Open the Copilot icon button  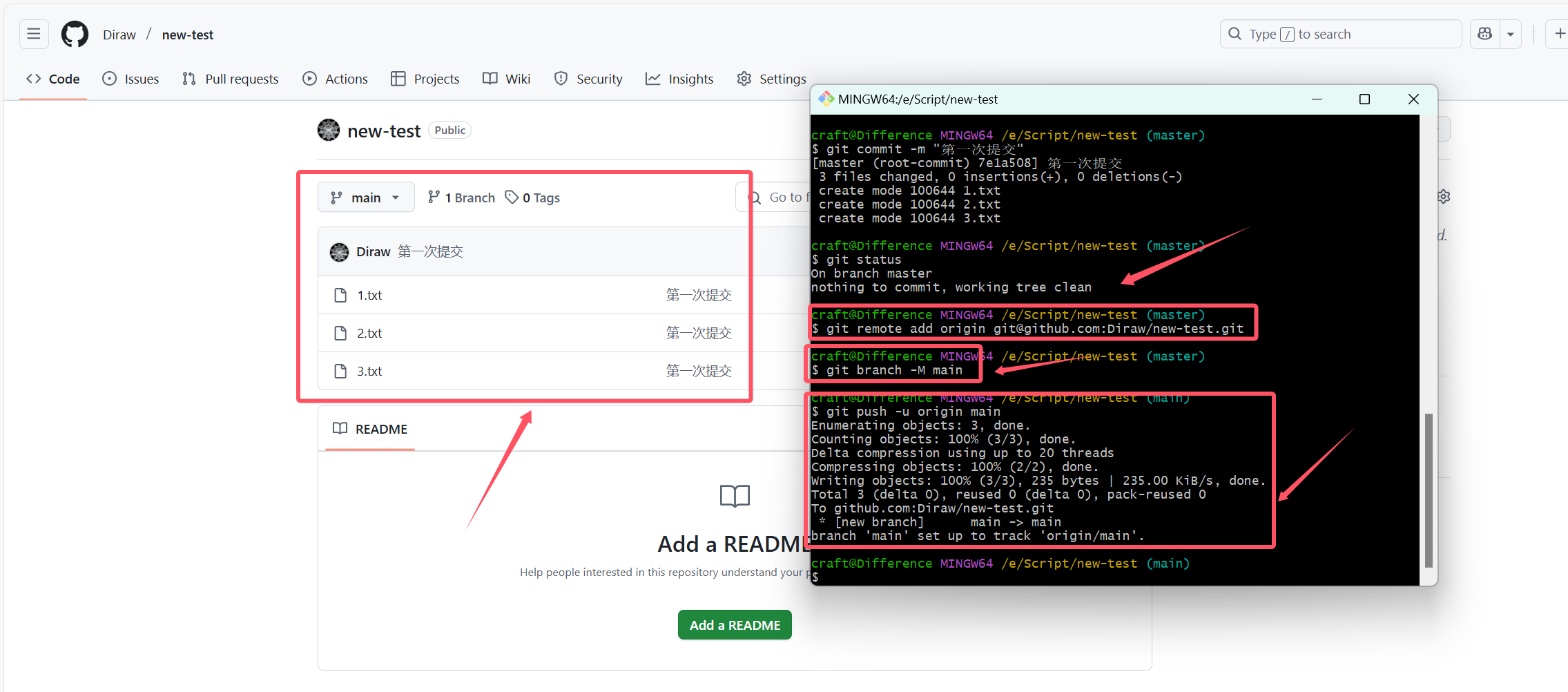[x=1484, y=34]
